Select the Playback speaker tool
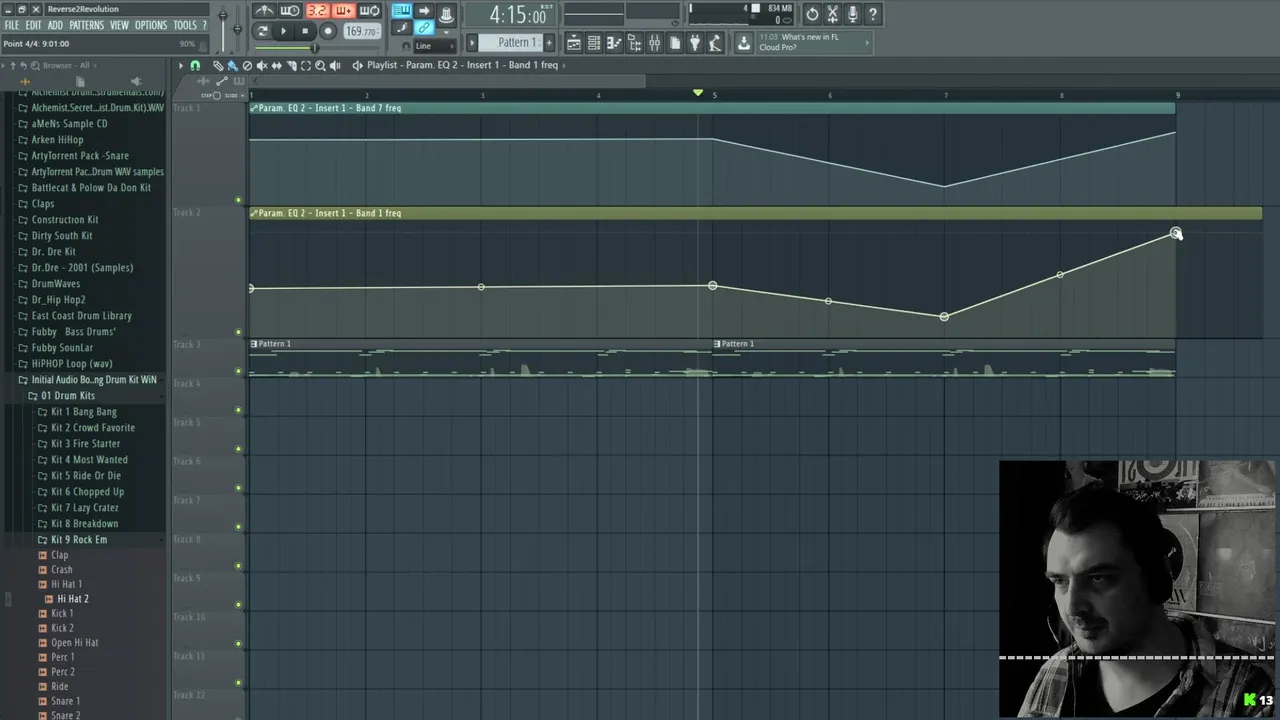Screen dimensions: 1280x720 click(335, 65)
